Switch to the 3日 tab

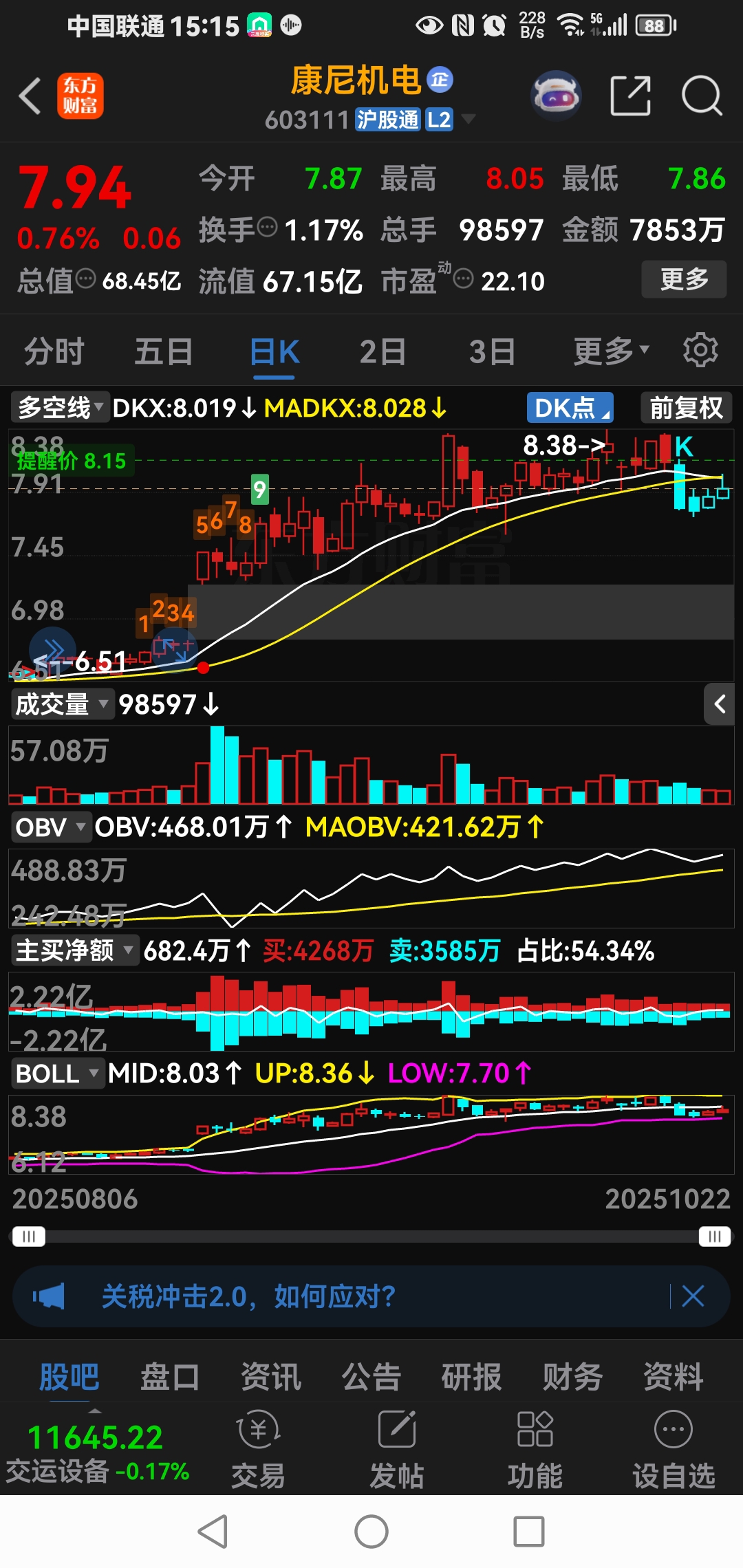pyautogui.click(x=492, y=351)
